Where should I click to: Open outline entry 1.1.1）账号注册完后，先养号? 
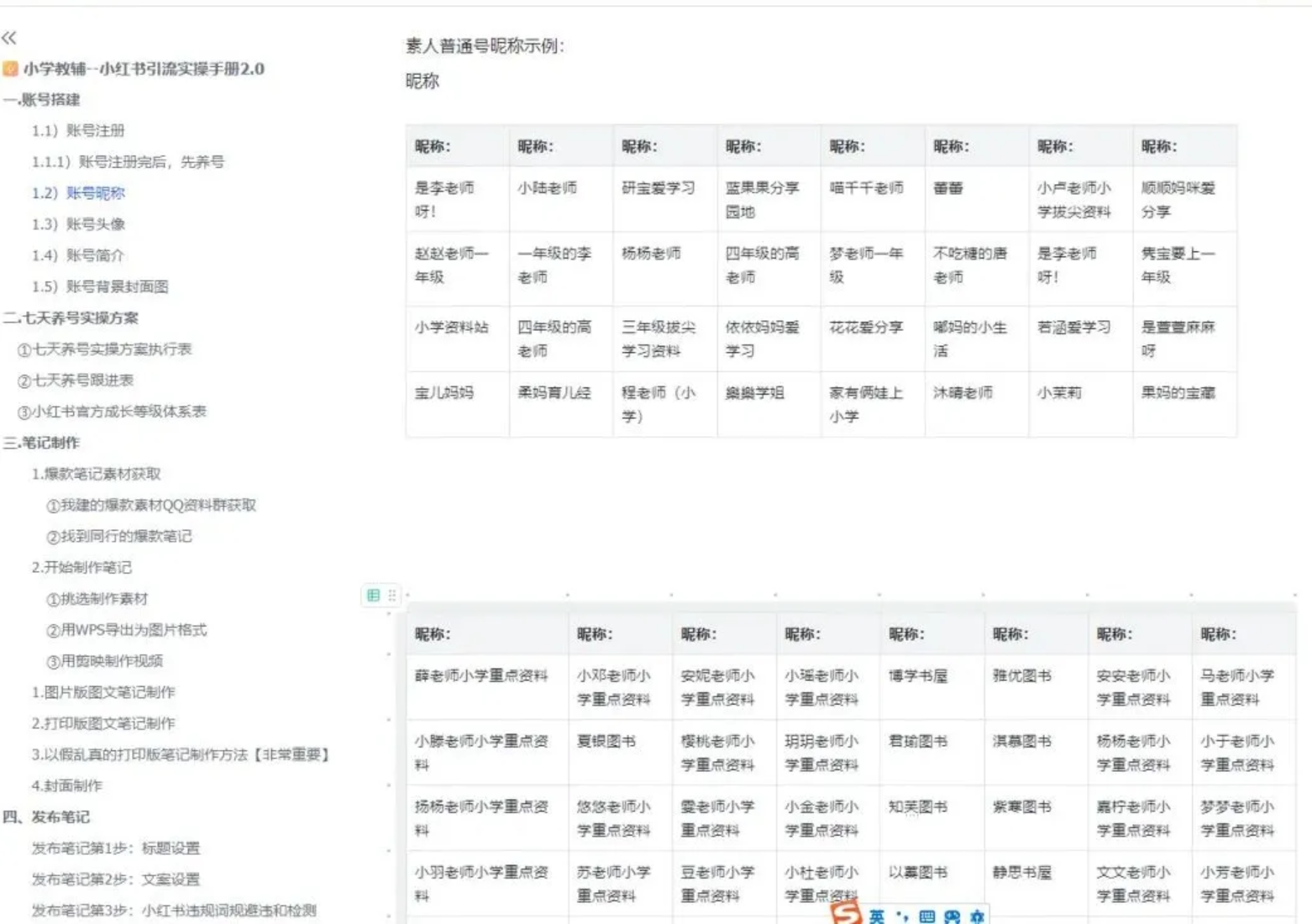tap(128, 162)
